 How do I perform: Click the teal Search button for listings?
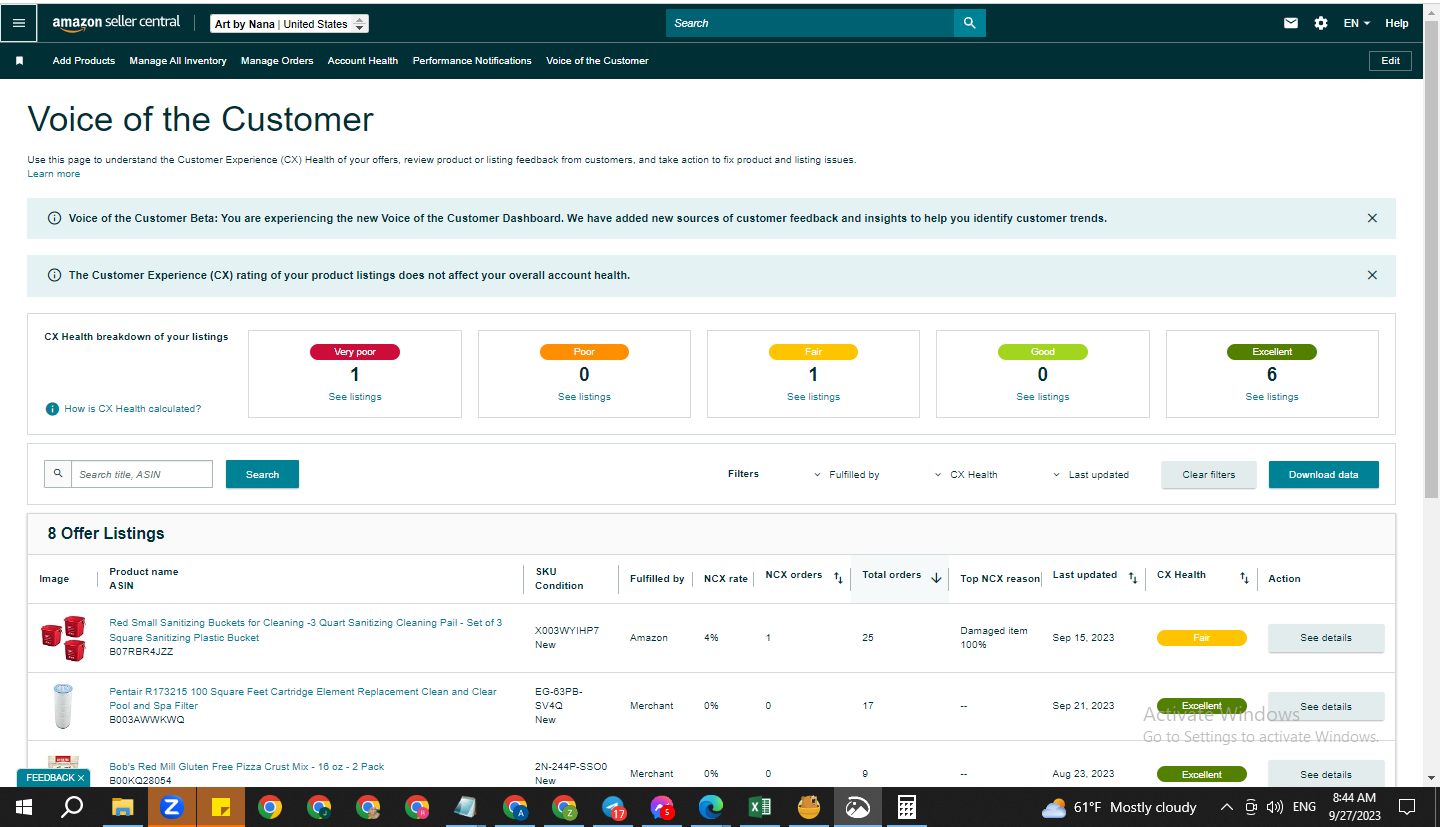tap(262, 474)
